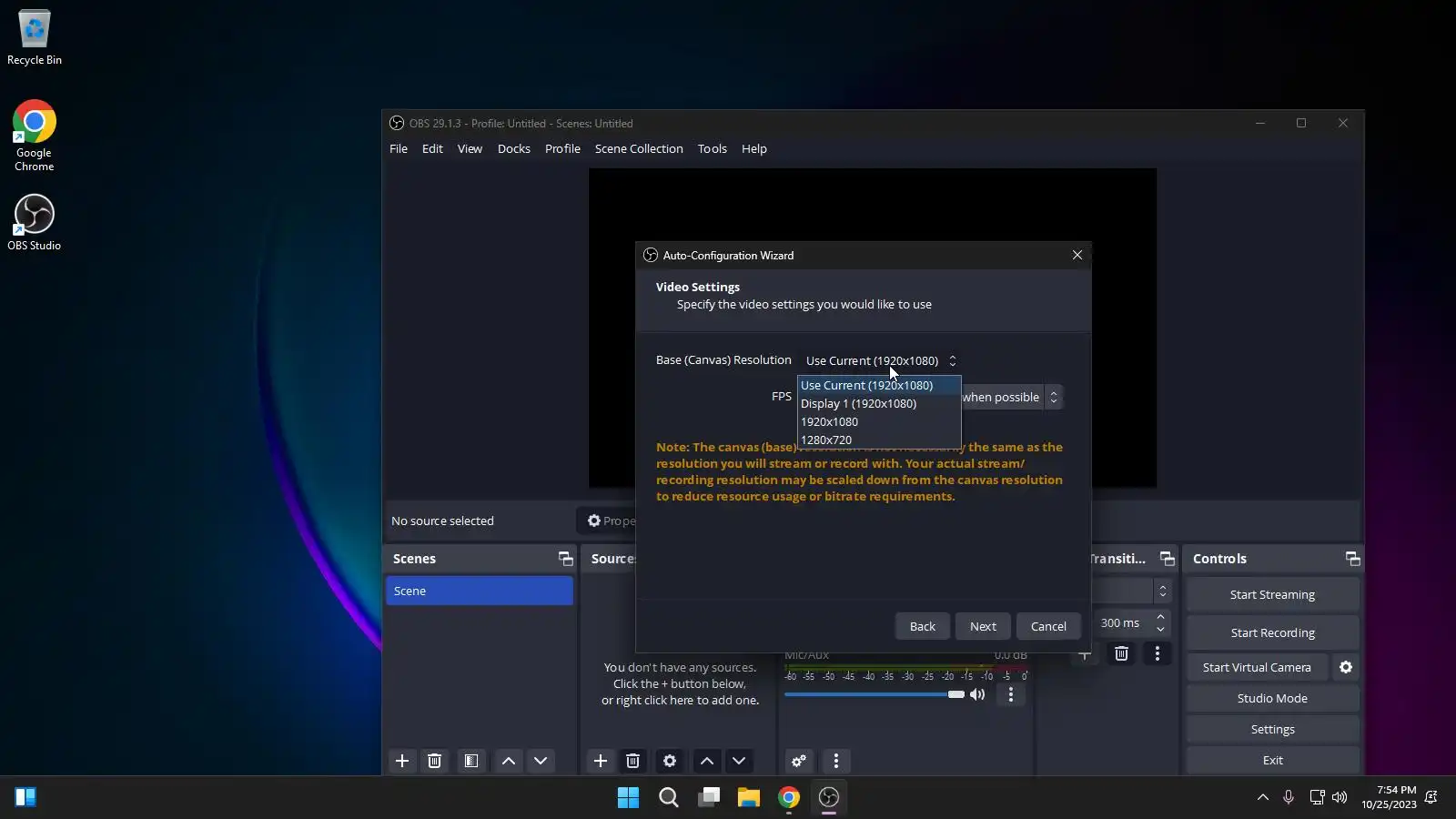Click Next in Auto-Configuration Wizard
Screen dimensions: 1456x819
[x=983, y=626]
